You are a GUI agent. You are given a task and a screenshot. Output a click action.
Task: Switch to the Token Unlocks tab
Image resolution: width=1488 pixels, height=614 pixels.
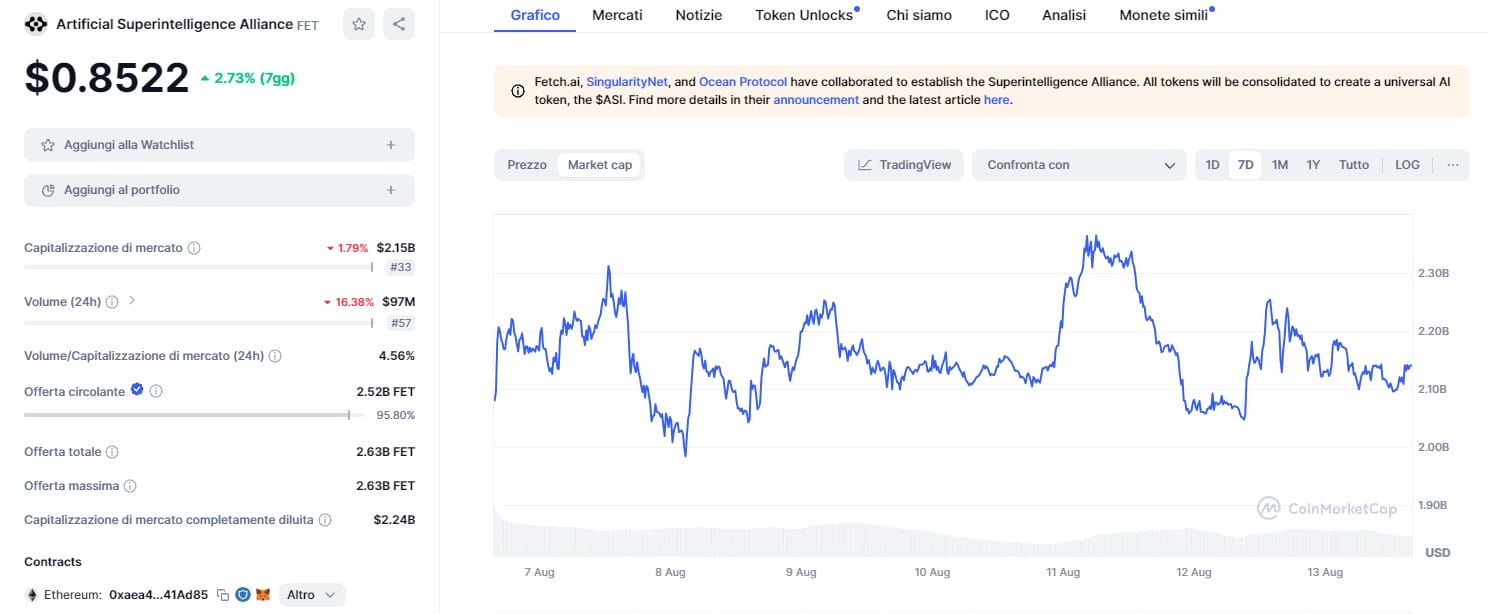pos(804,15)
